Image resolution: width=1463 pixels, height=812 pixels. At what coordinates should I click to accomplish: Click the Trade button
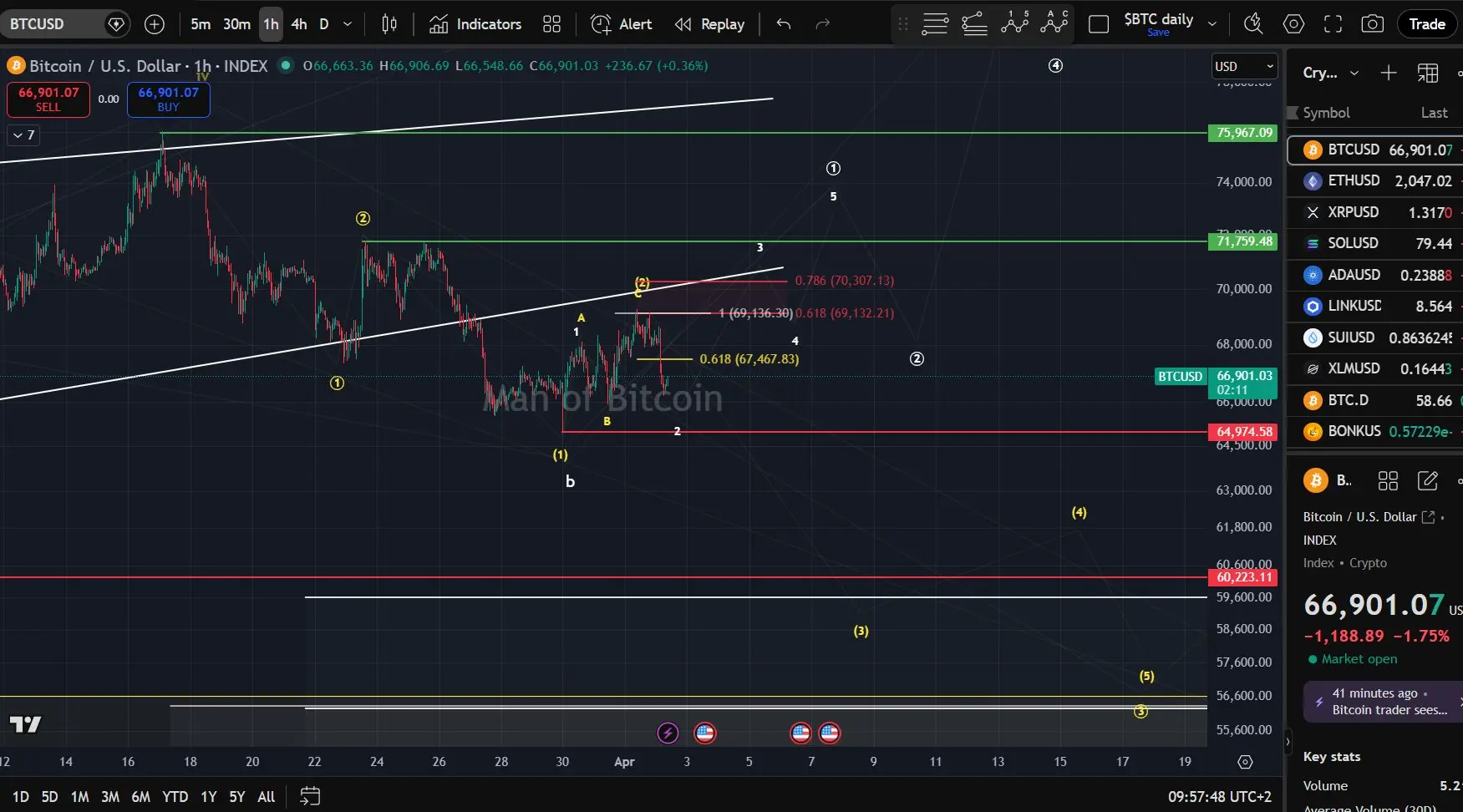(x=1427, y=24)
